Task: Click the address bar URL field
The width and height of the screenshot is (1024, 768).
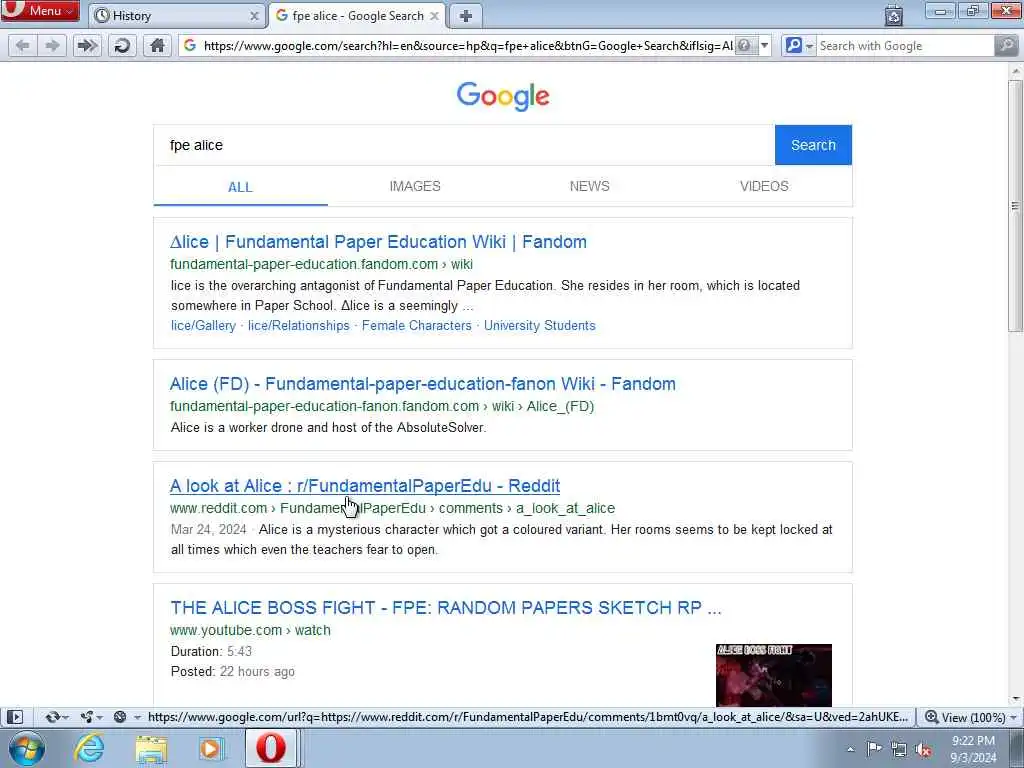Action: (x=467, y=46)
